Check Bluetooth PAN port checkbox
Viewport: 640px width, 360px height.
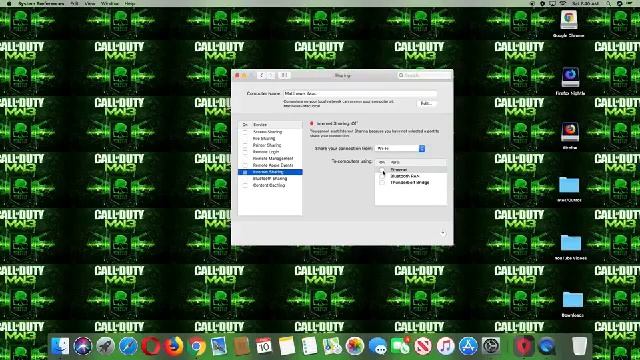pos(382,176)
